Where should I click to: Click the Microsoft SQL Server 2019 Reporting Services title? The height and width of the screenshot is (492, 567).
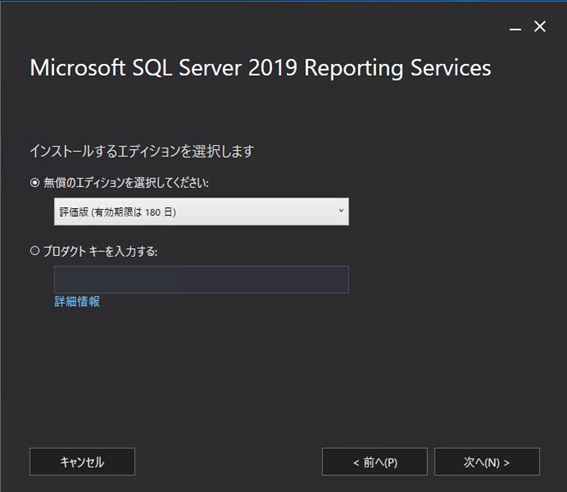[x=260, y=68]
